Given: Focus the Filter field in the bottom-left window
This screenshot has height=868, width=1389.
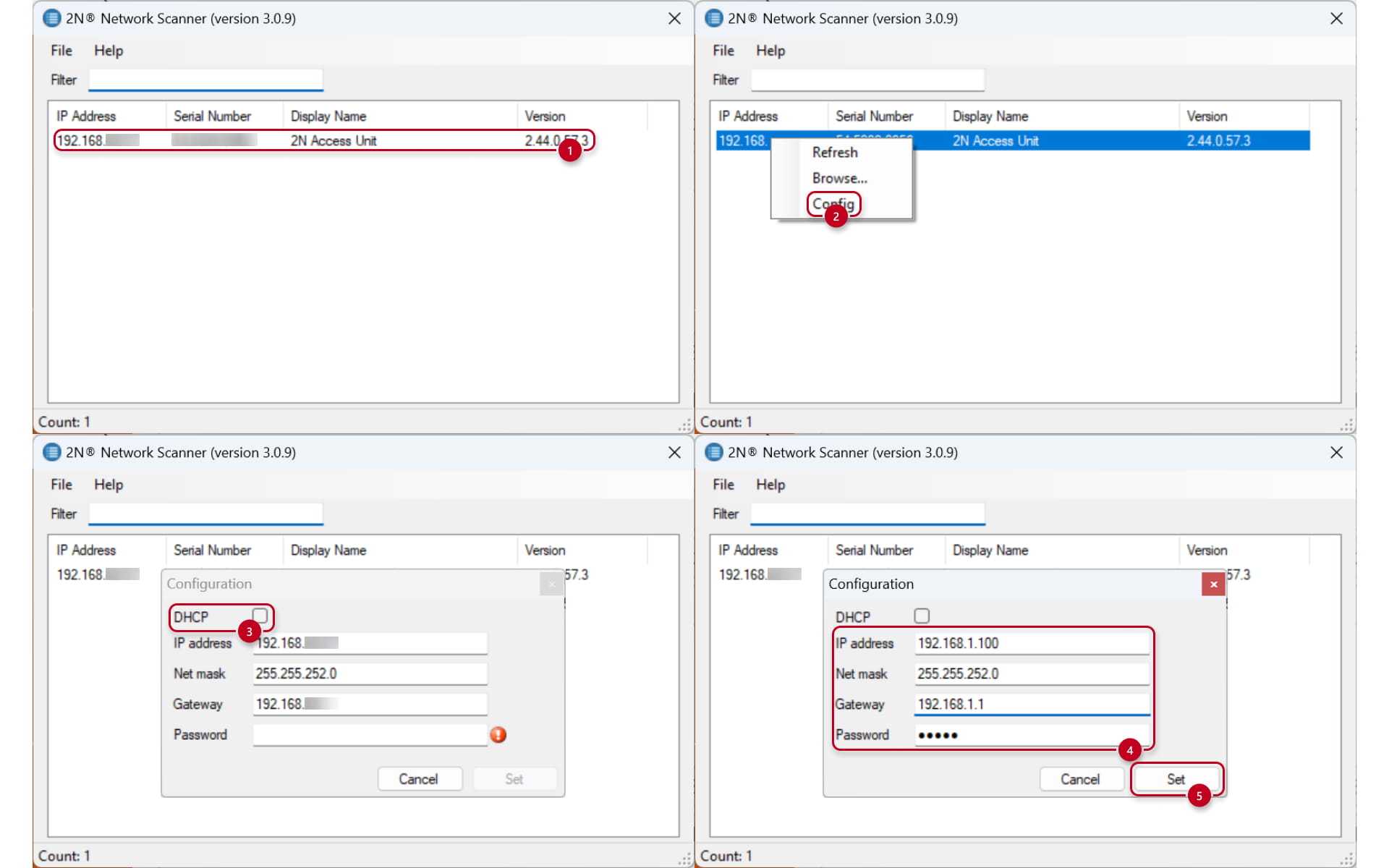Looking at the screenshot, I should (x=205, y=514).
